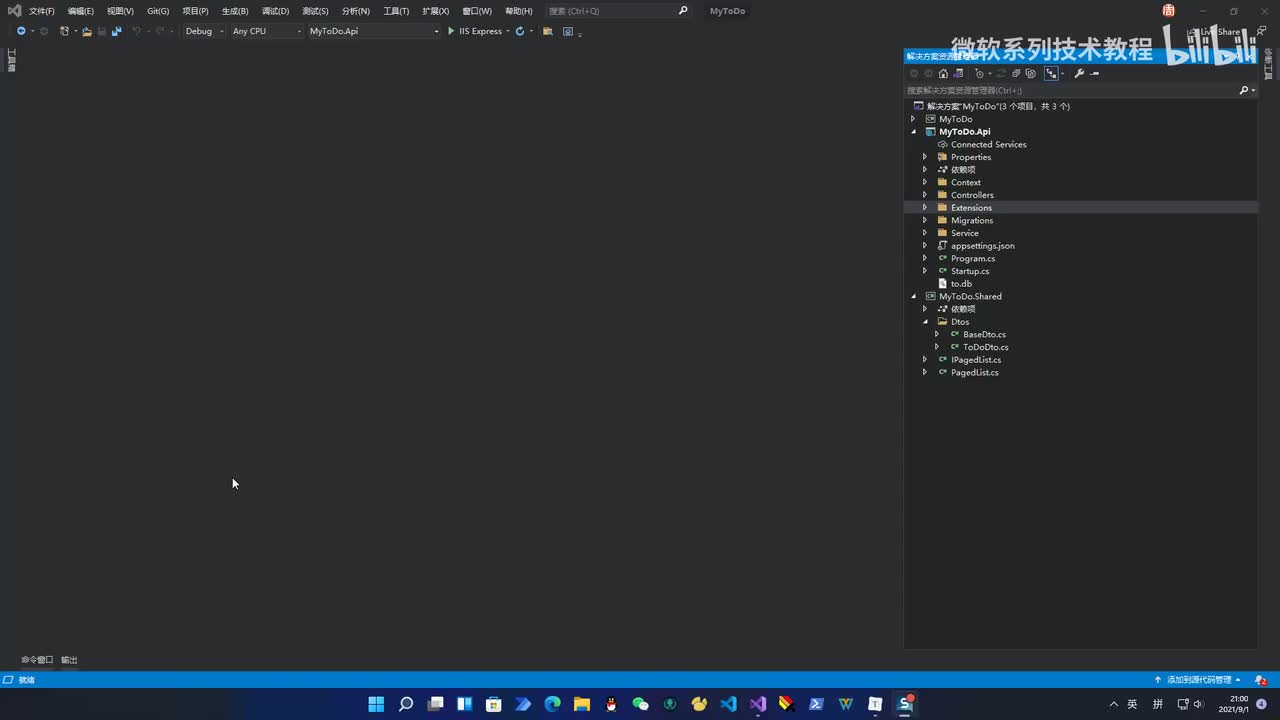Collapse all items in Solution Explorer
Viewport: 1280px width, 720px height.
pos(1016,73)
